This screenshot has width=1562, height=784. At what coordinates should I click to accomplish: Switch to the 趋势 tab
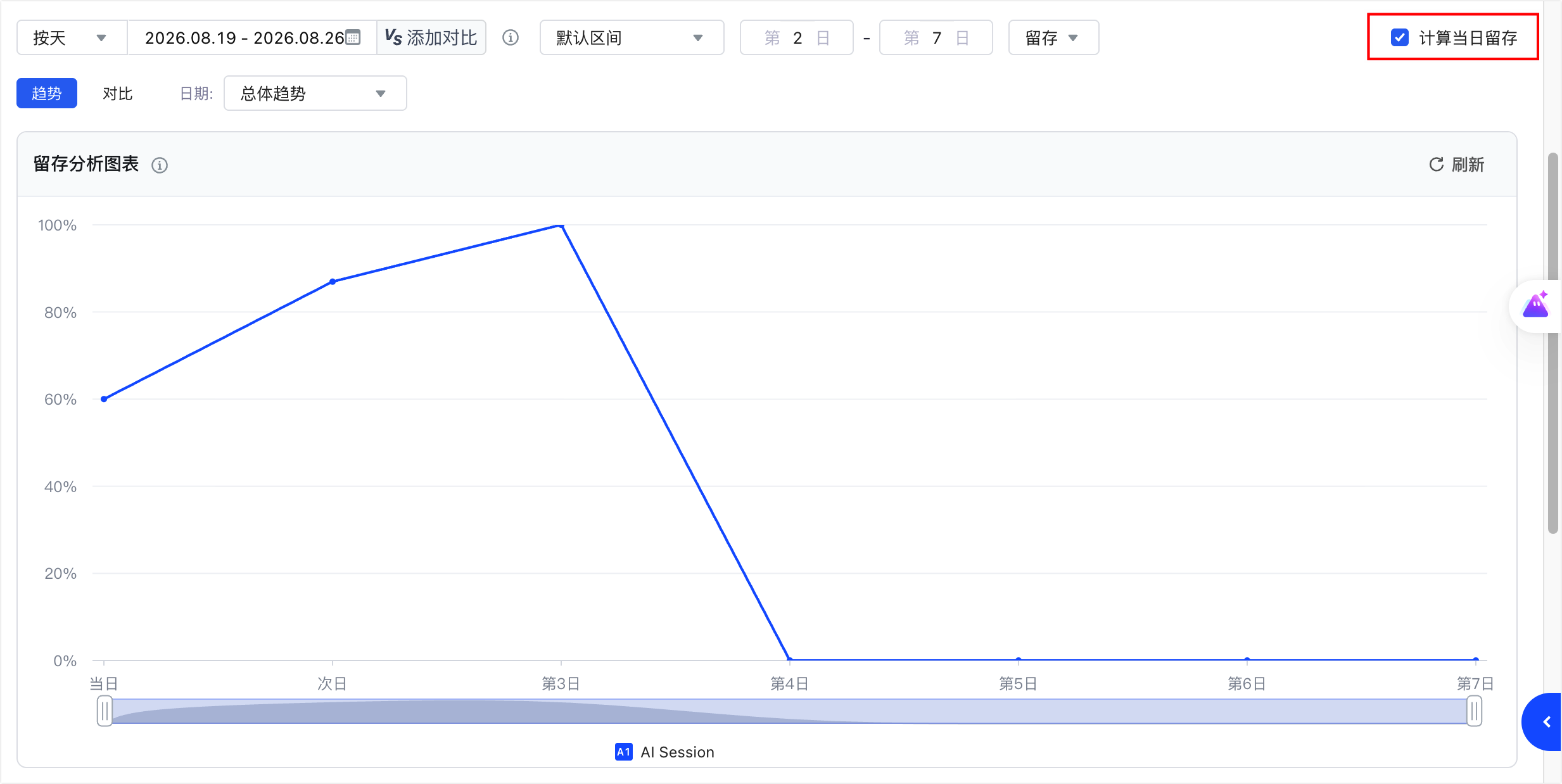pos(47,94)
